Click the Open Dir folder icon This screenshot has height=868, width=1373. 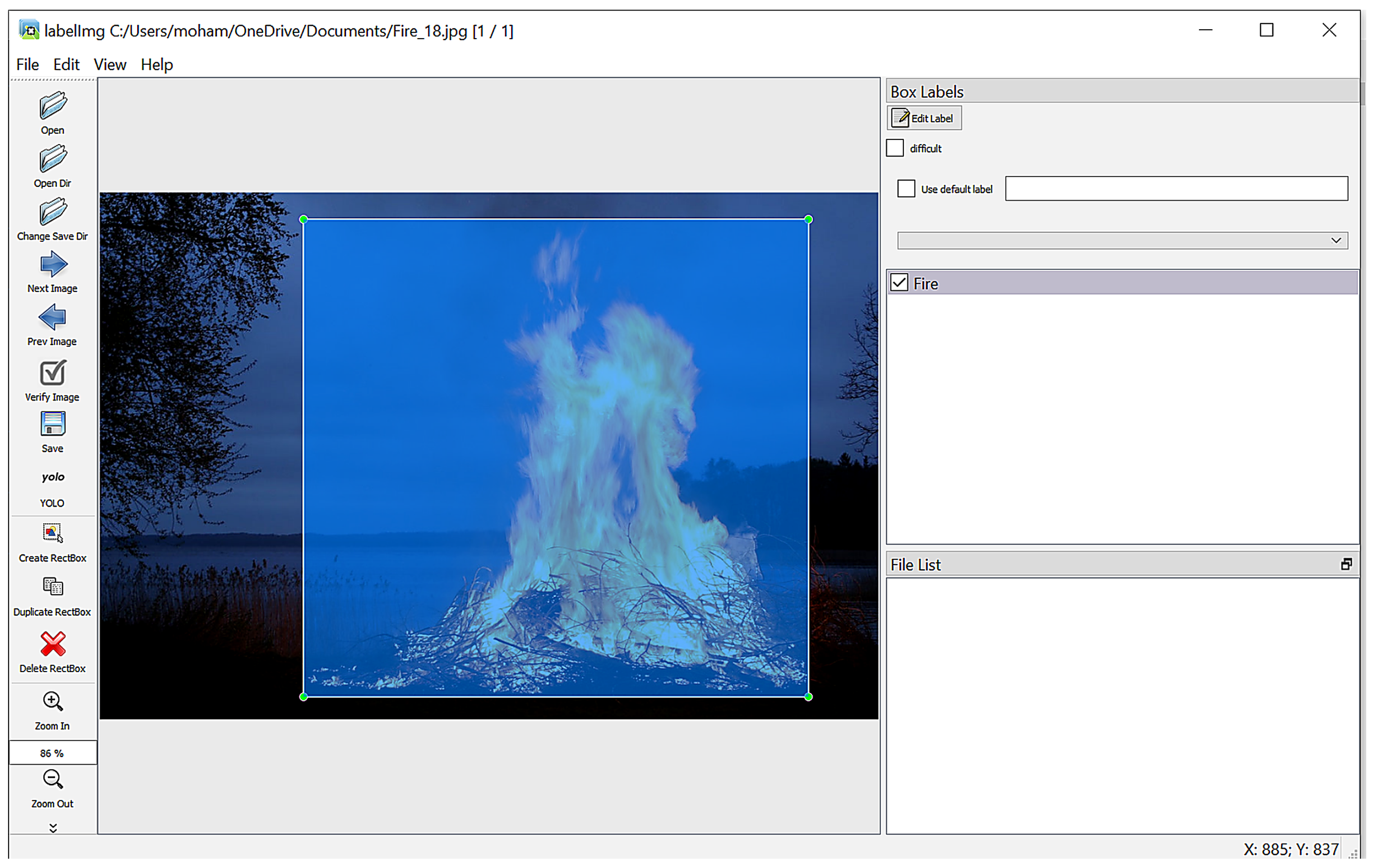point(52,159)
